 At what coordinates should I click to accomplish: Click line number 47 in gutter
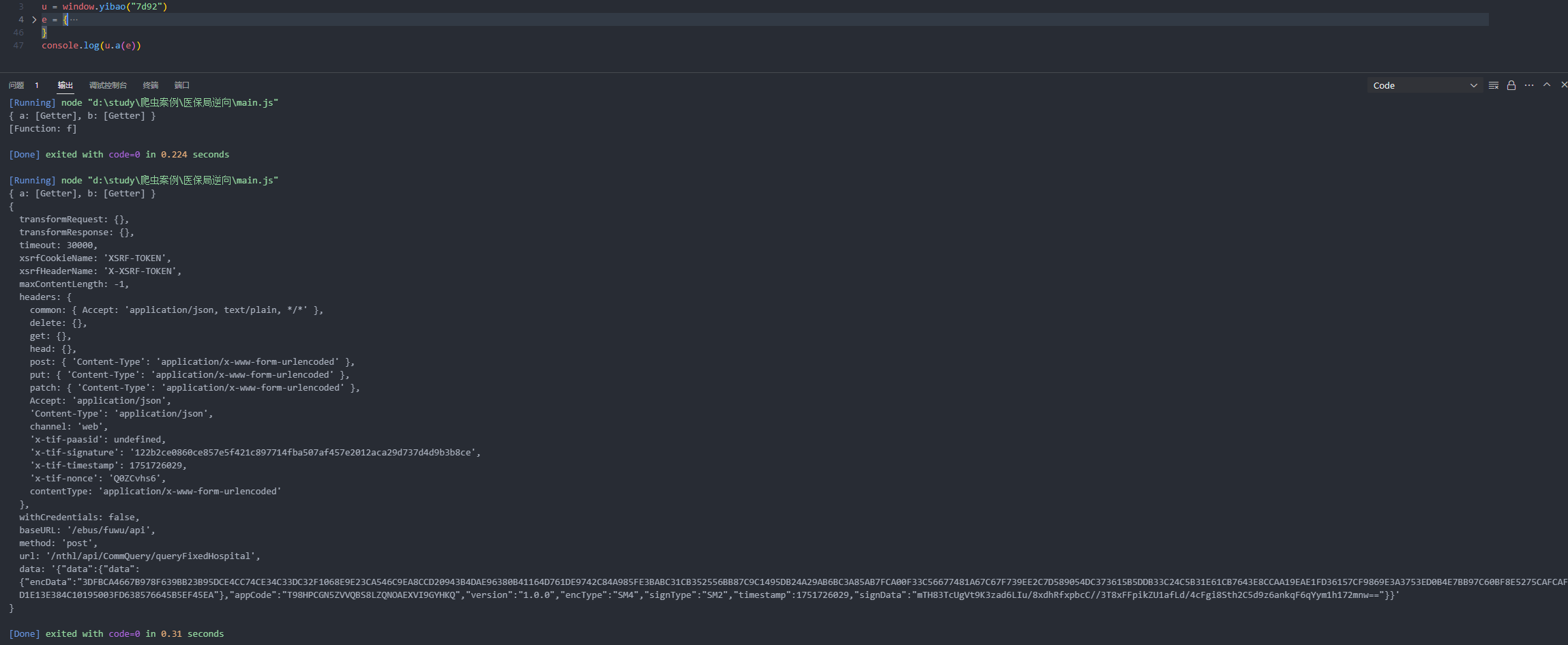coord(18,46)
